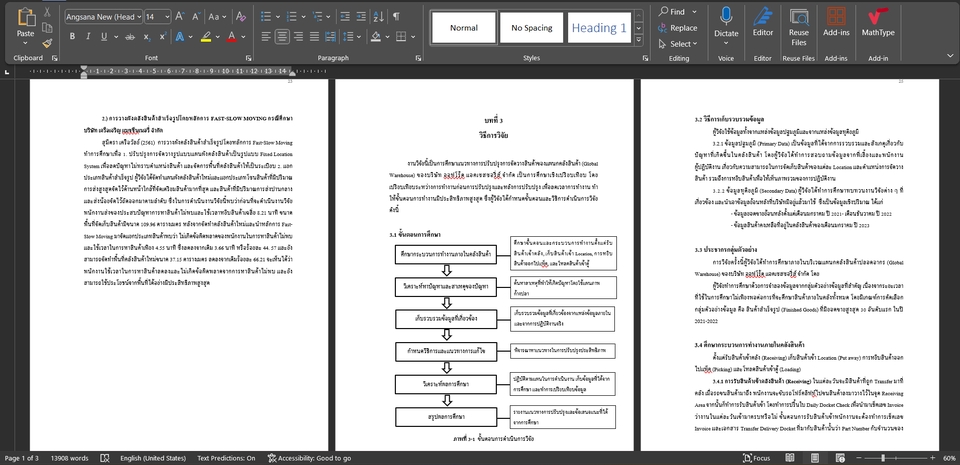Select the Format Painter brush
Viewport: 960px width, 465px height.
[x=47, y=43]
